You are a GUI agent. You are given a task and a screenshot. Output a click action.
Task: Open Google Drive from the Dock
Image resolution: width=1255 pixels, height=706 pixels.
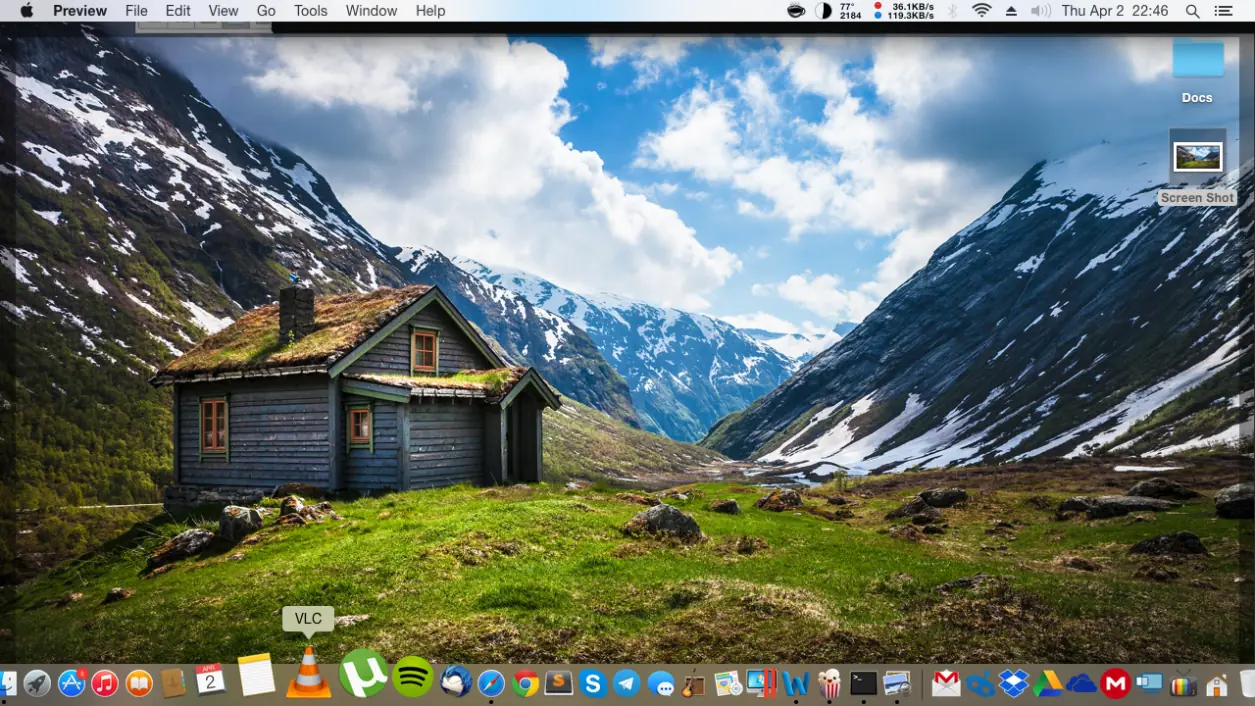click(1047, 683)
